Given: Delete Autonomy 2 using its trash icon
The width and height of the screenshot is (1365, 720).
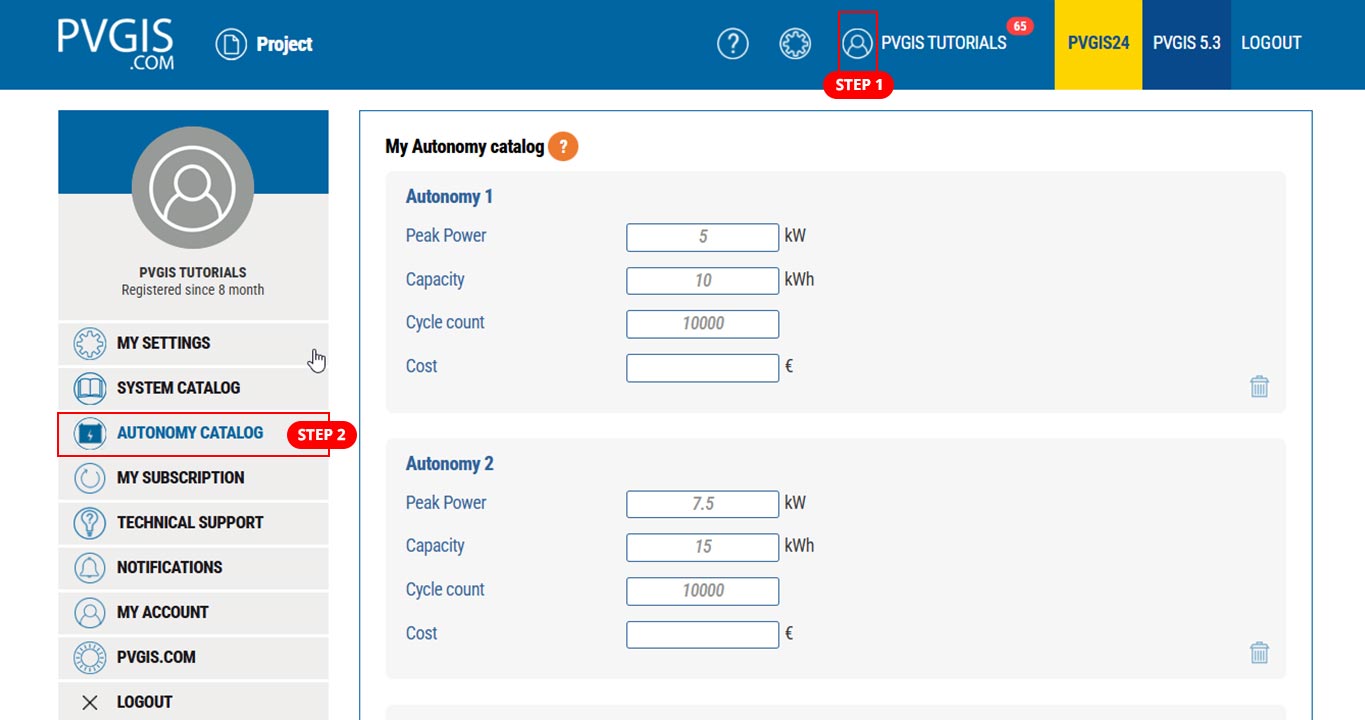Looking at the screenshot, I should (1259, 652).
